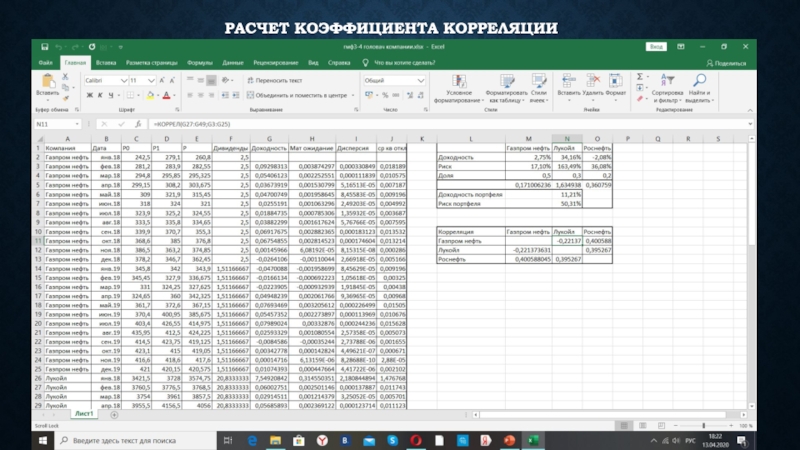Click the Delete cells (Удалить) icon
Viewport: 800px width, 450px height.
[593, 81]
